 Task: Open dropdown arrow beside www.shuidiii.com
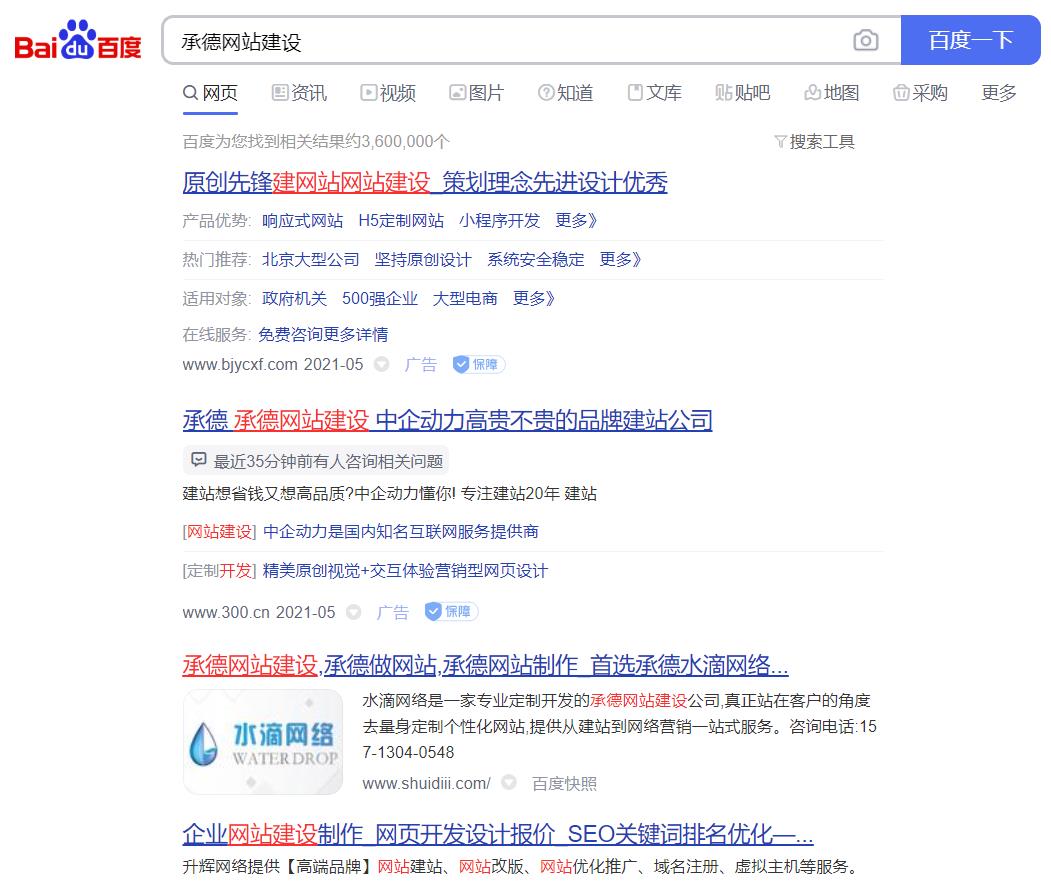pyautogui.click(x=509, y=782)
